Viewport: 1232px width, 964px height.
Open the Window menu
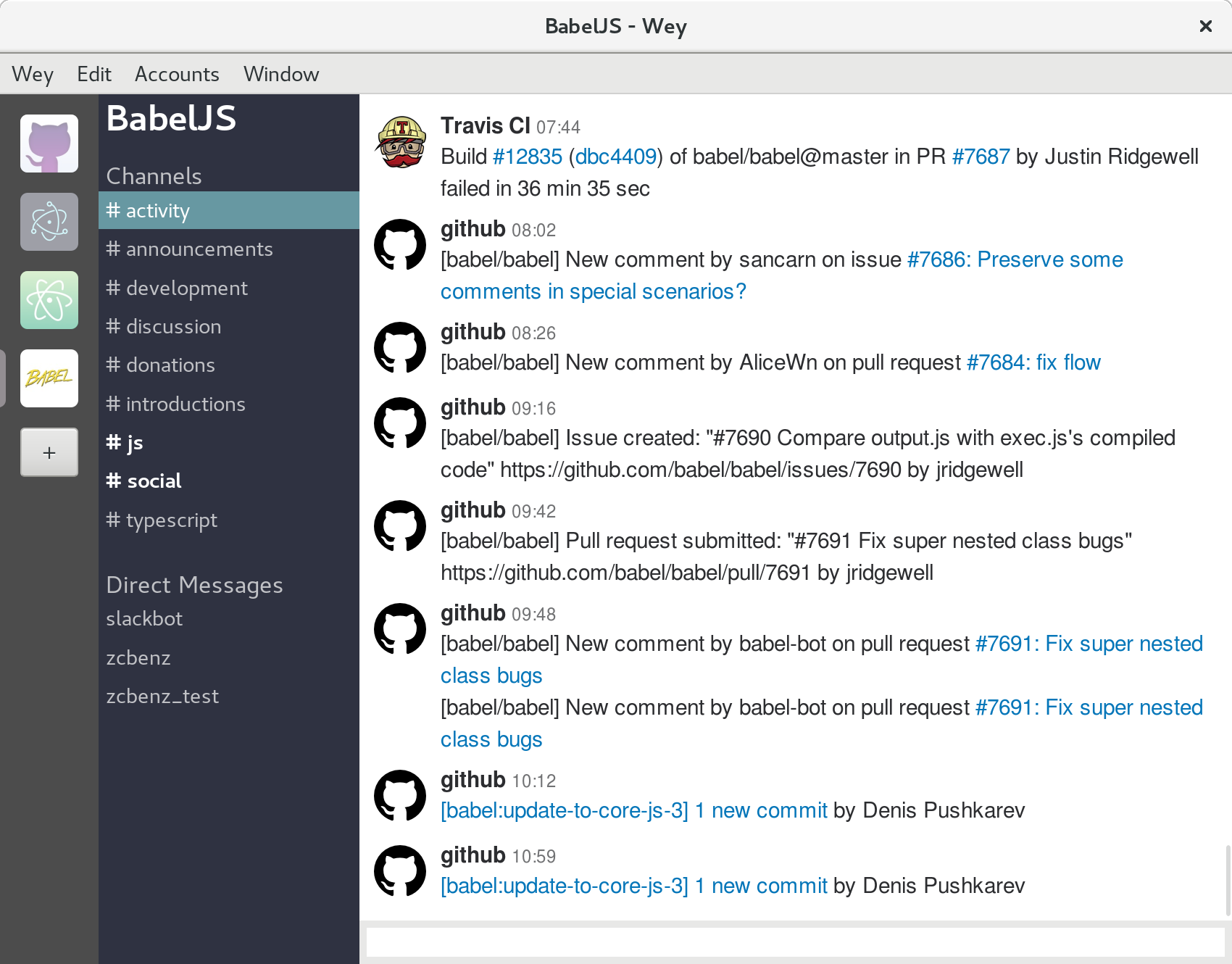pos(281,74)
